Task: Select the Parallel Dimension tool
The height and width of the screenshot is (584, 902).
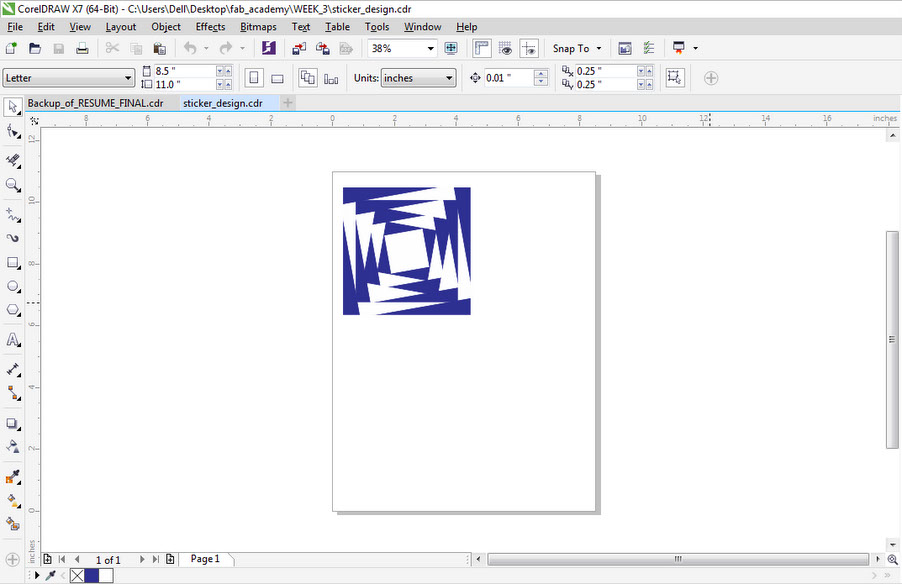Action: click(13, 369)
